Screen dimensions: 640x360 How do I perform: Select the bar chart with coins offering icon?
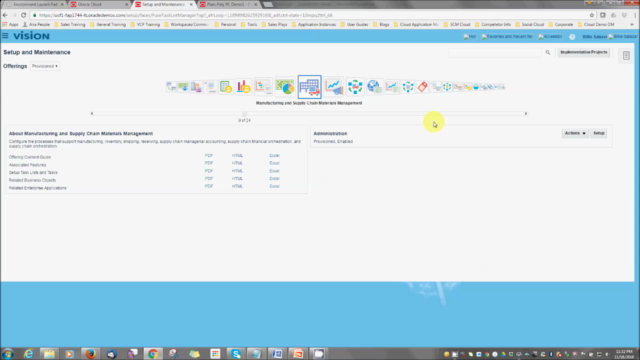pos(244,87)
